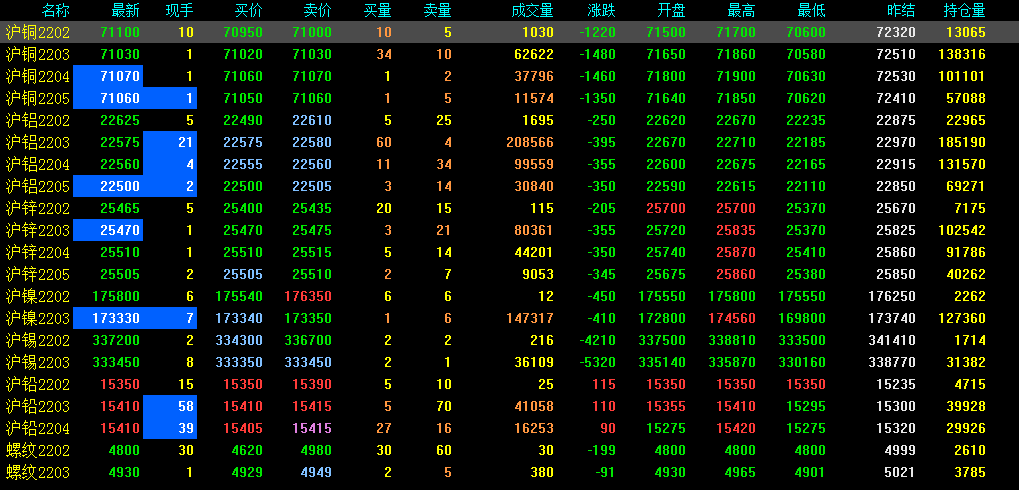Select the 沪铜2205 contract name
This screenshot has width=1019, height=490.
point(37,98)
